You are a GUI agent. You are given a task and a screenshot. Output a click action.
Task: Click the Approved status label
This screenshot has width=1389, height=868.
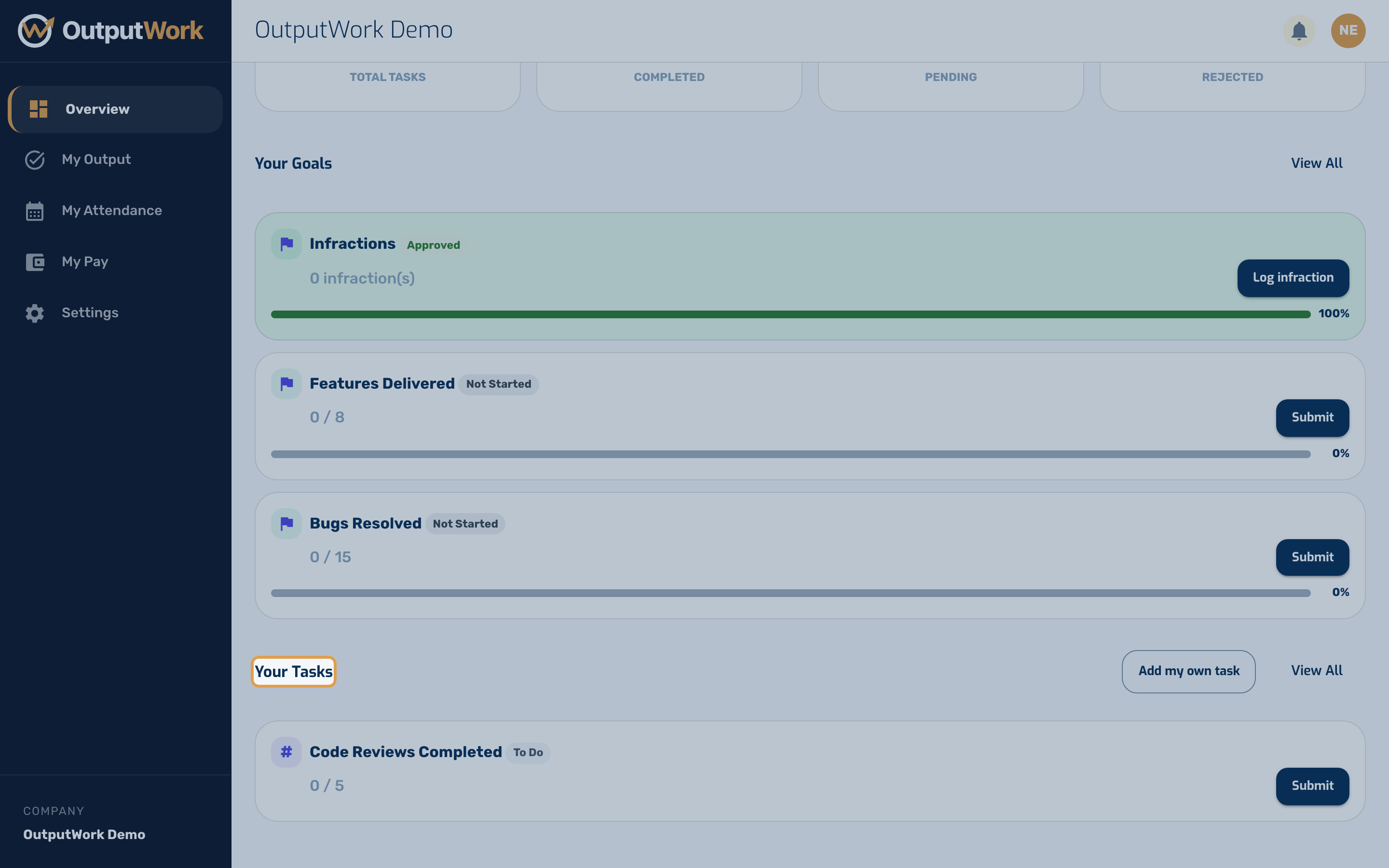(x=434, y=245)
